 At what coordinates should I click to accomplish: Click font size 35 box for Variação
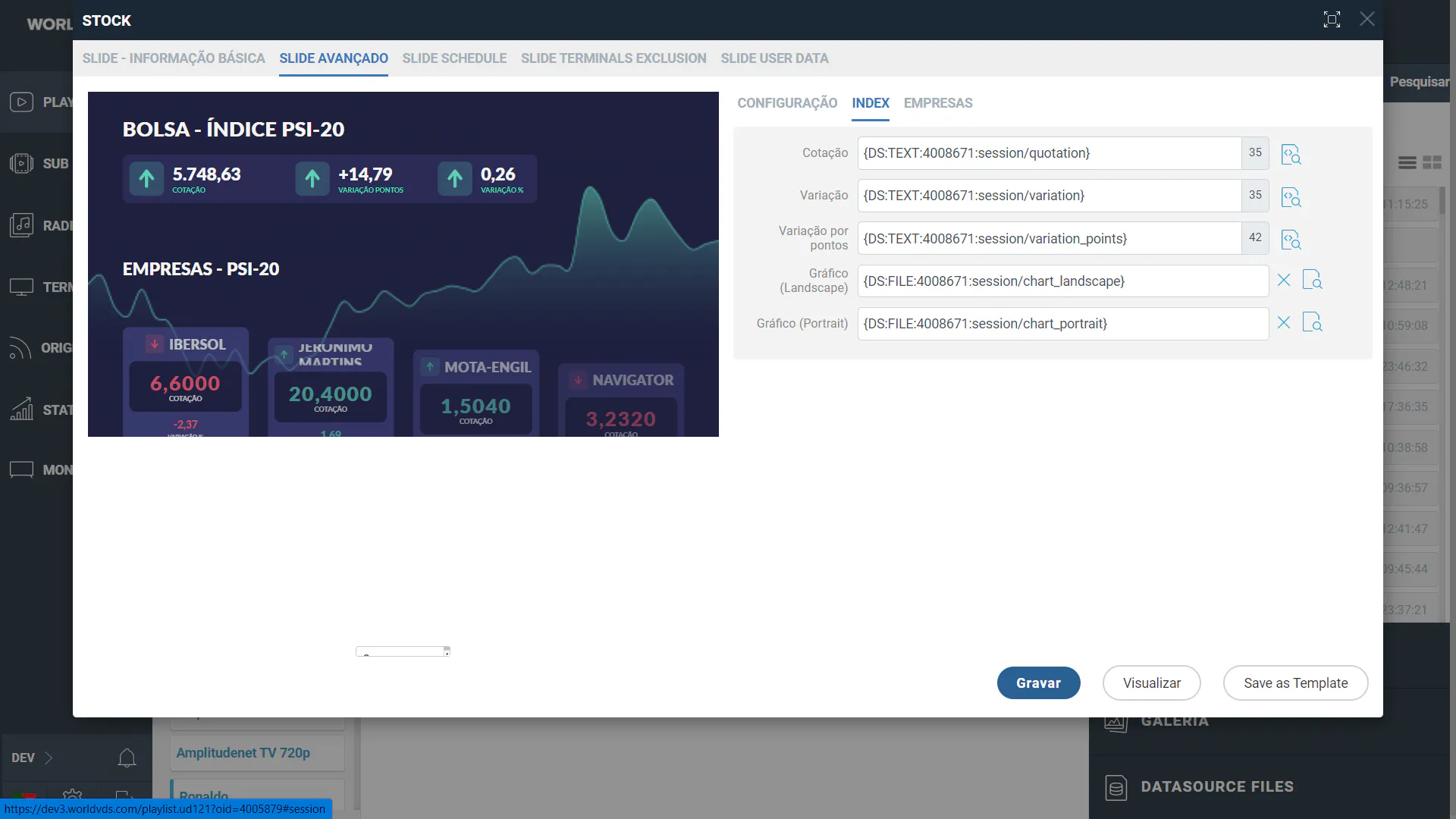pyautogui.click(x=1255, y=196)
